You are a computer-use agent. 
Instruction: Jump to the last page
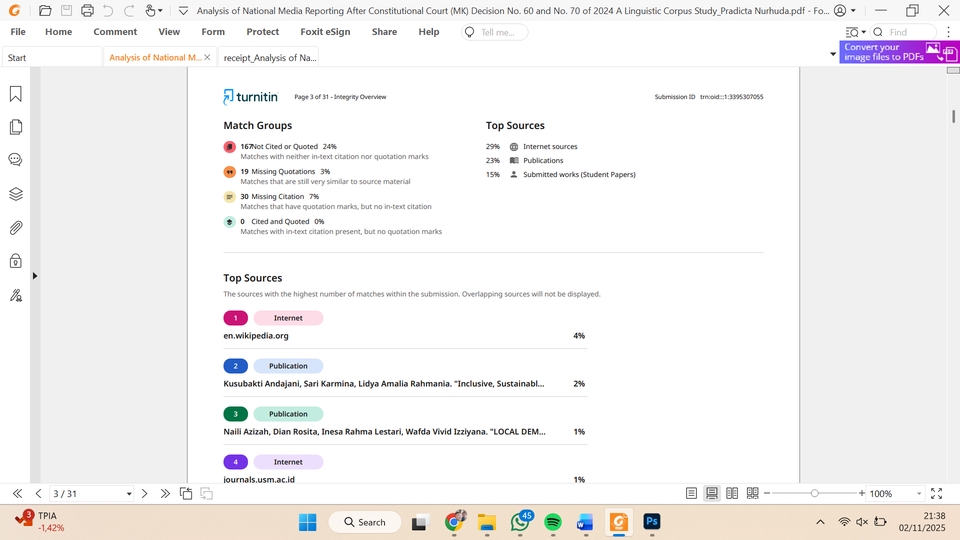pos(165,494)
